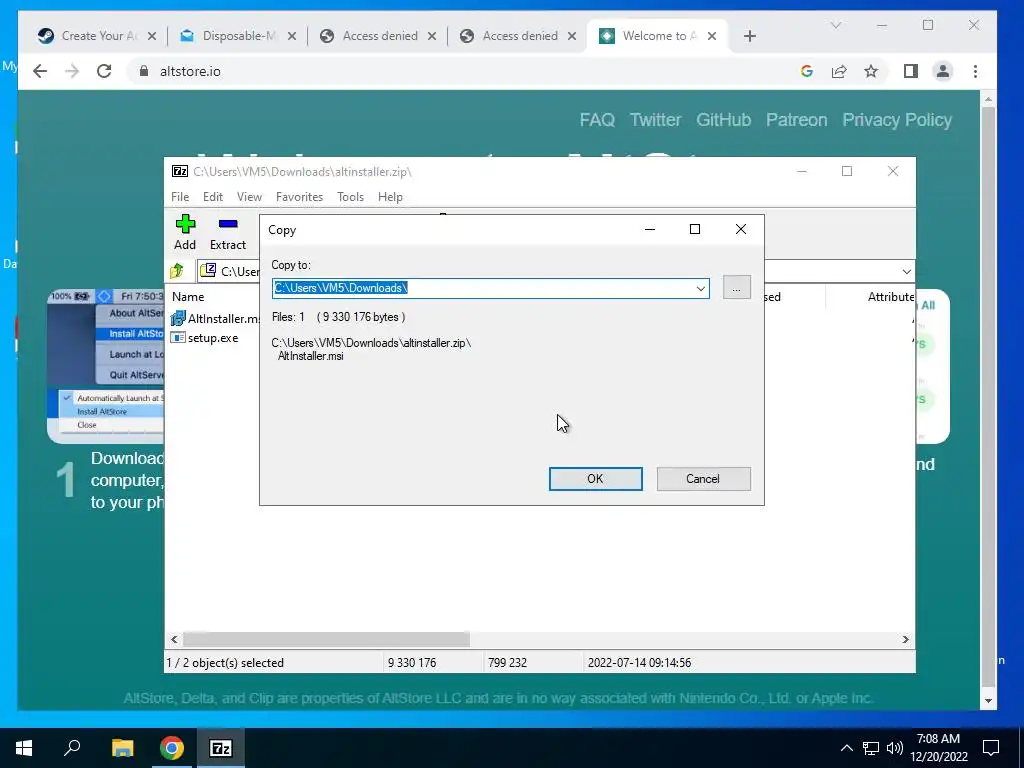The width and height of the screenshot is (1024, 768).
Task: Click the 7-Zip Add toolbar icon
Action: (x=185, y=225)
